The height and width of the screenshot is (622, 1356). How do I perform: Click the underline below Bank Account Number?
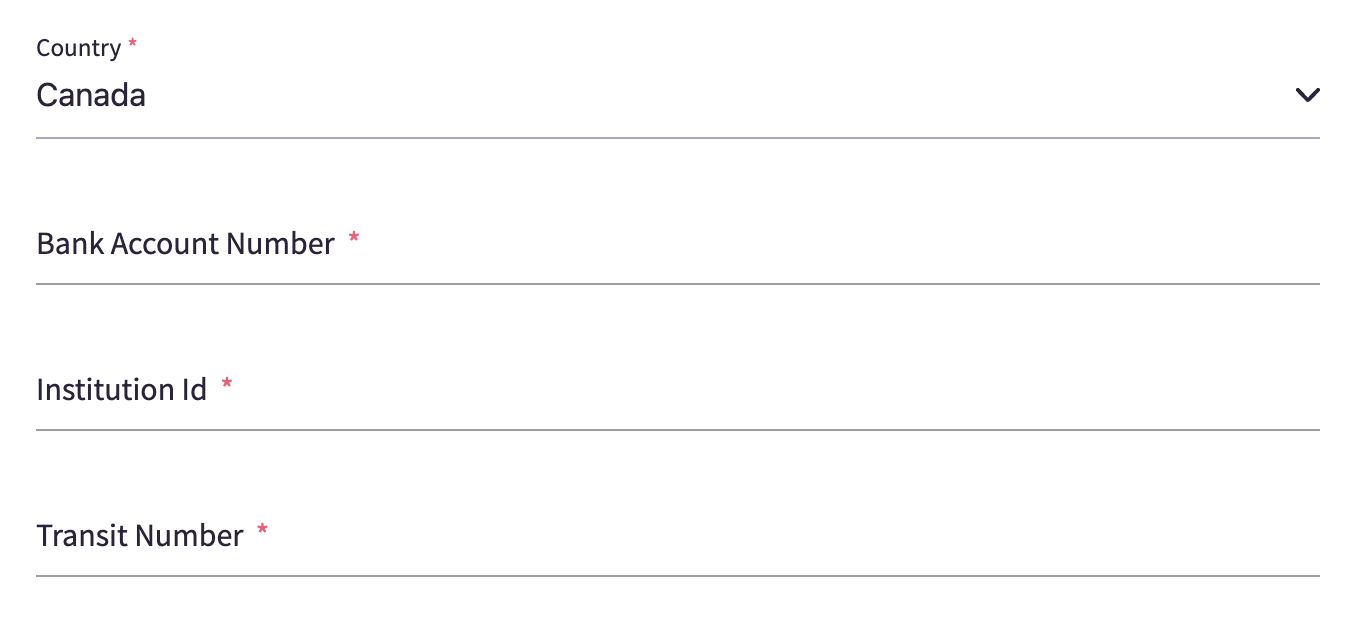click(677, 284)
